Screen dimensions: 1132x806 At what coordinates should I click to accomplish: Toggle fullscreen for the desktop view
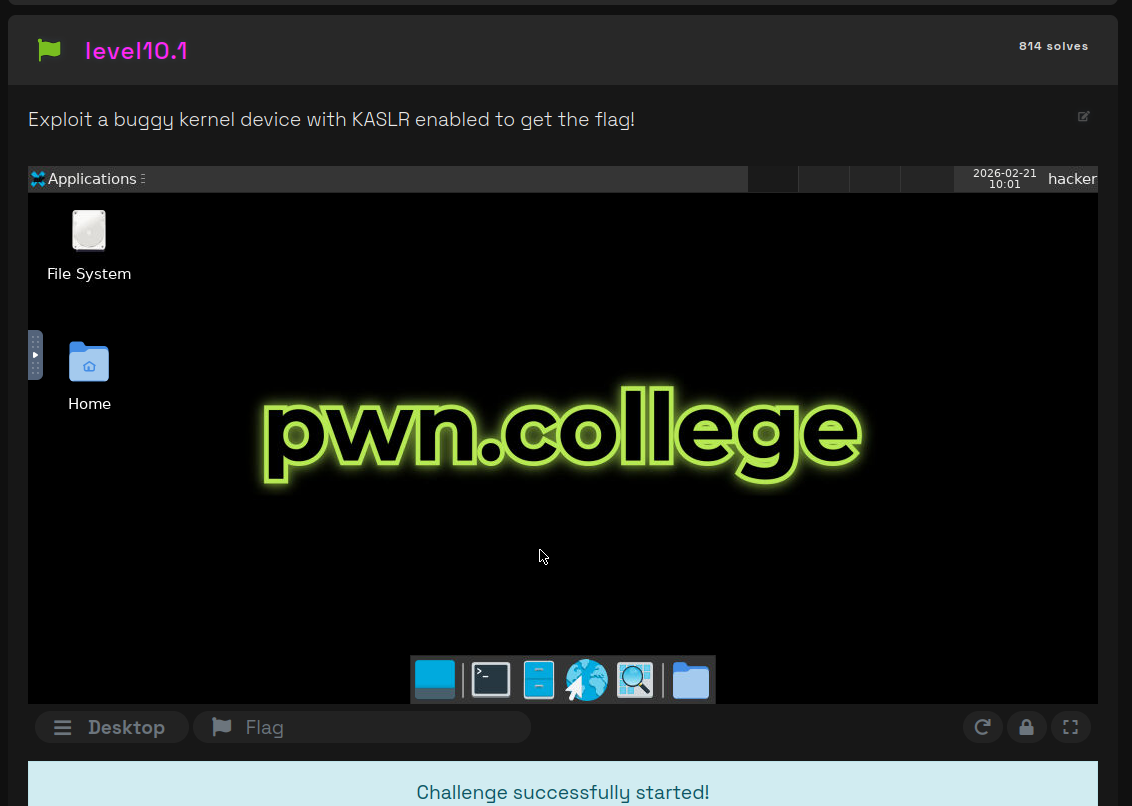pos(1070,727)
